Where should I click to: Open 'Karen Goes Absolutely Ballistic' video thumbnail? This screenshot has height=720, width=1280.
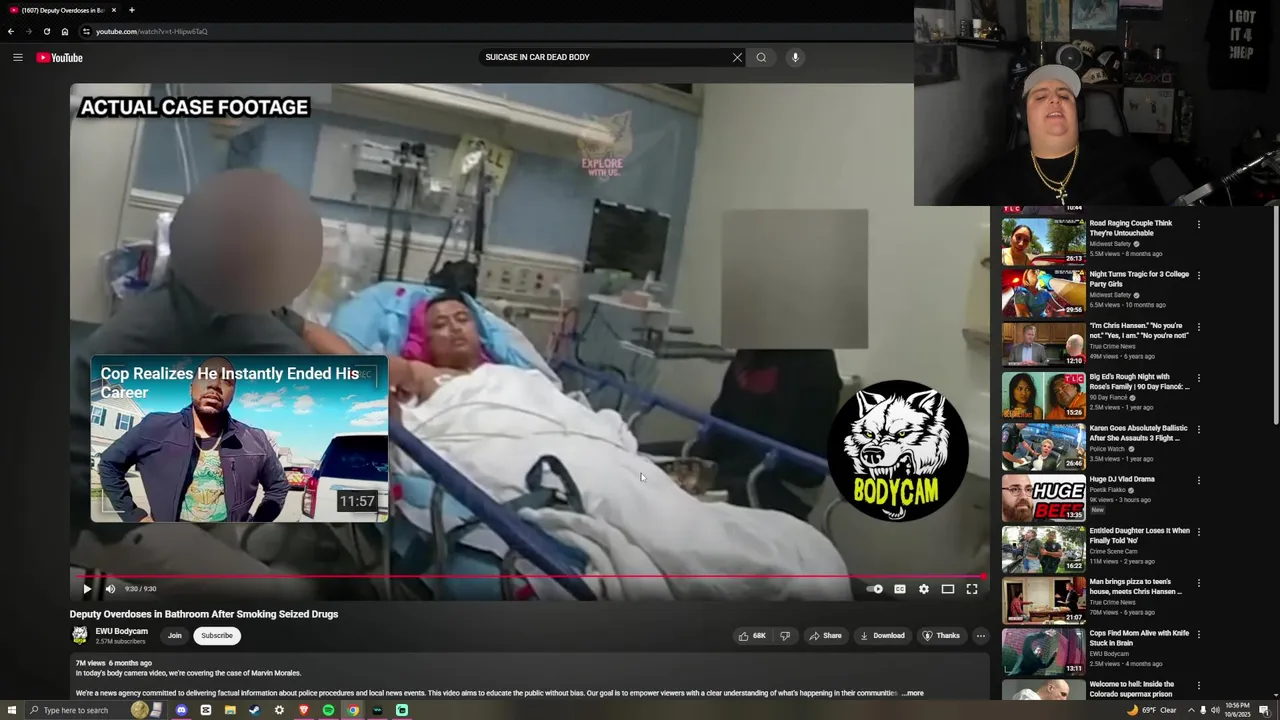click(1043, 447)
